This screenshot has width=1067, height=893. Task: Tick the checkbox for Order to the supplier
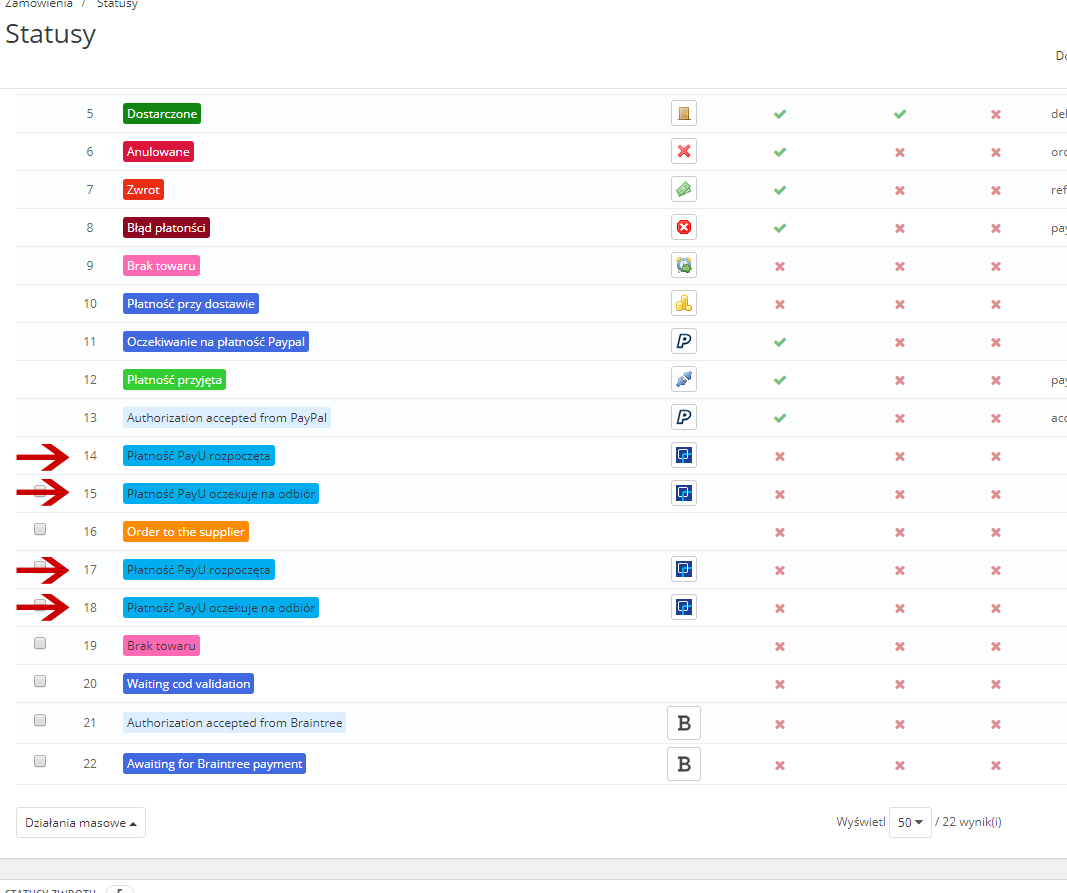(x=40, y=530)
